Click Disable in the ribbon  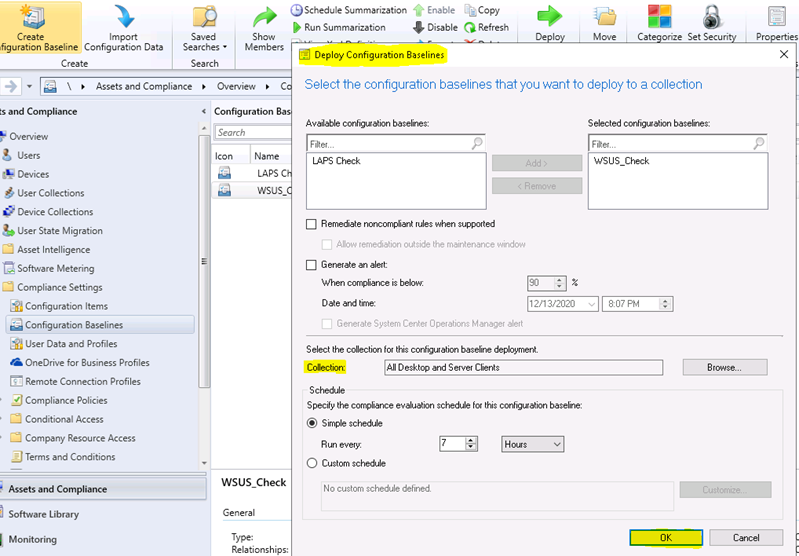[x=435, y=27]
